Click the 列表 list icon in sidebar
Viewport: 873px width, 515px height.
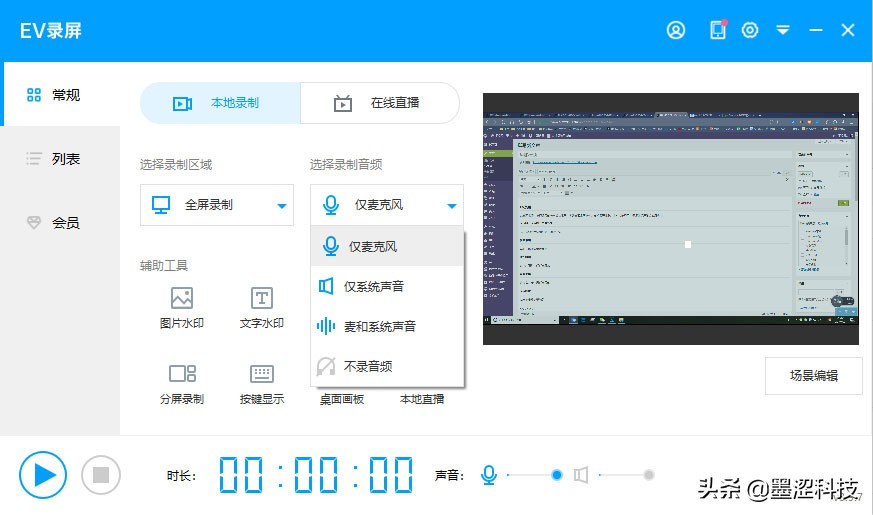[x=34, y=159]
